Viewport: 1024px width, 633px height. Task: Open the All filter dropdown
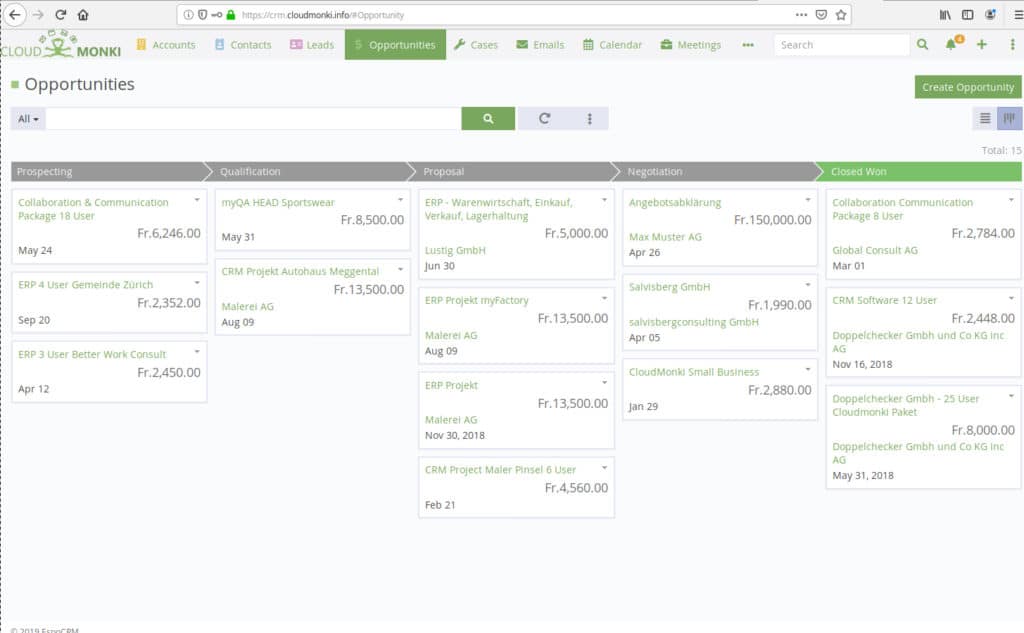pyautogui.click(x=28, y=118)
